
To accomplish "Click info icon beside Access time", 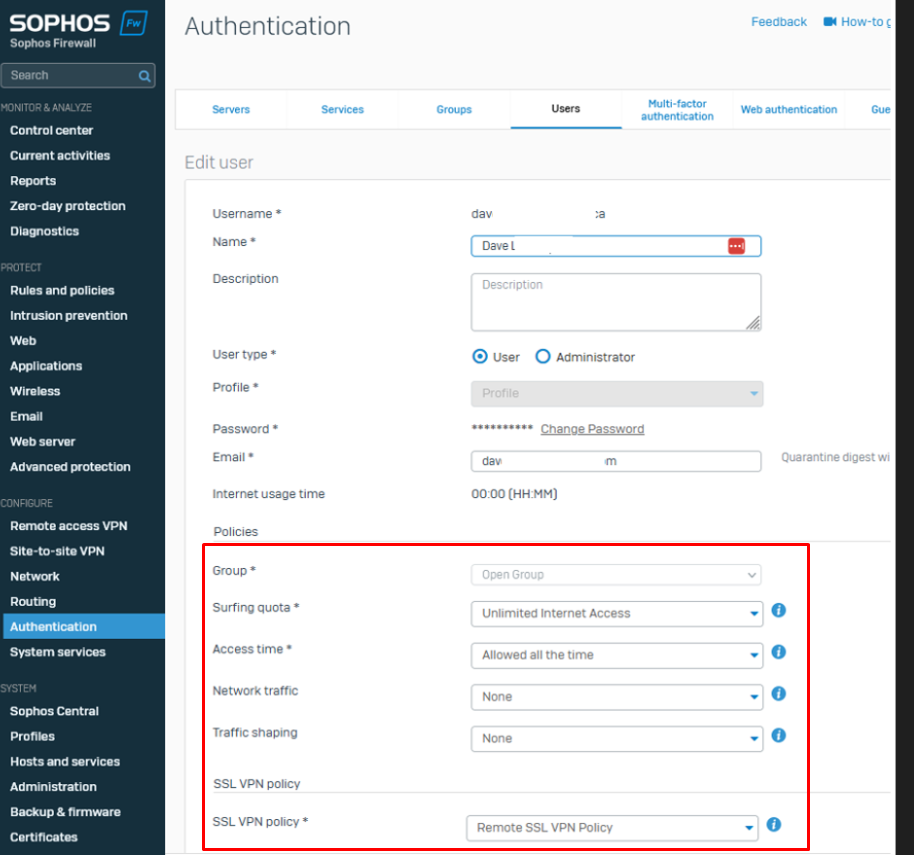I will pyautogui.click(x=778, y=652).
